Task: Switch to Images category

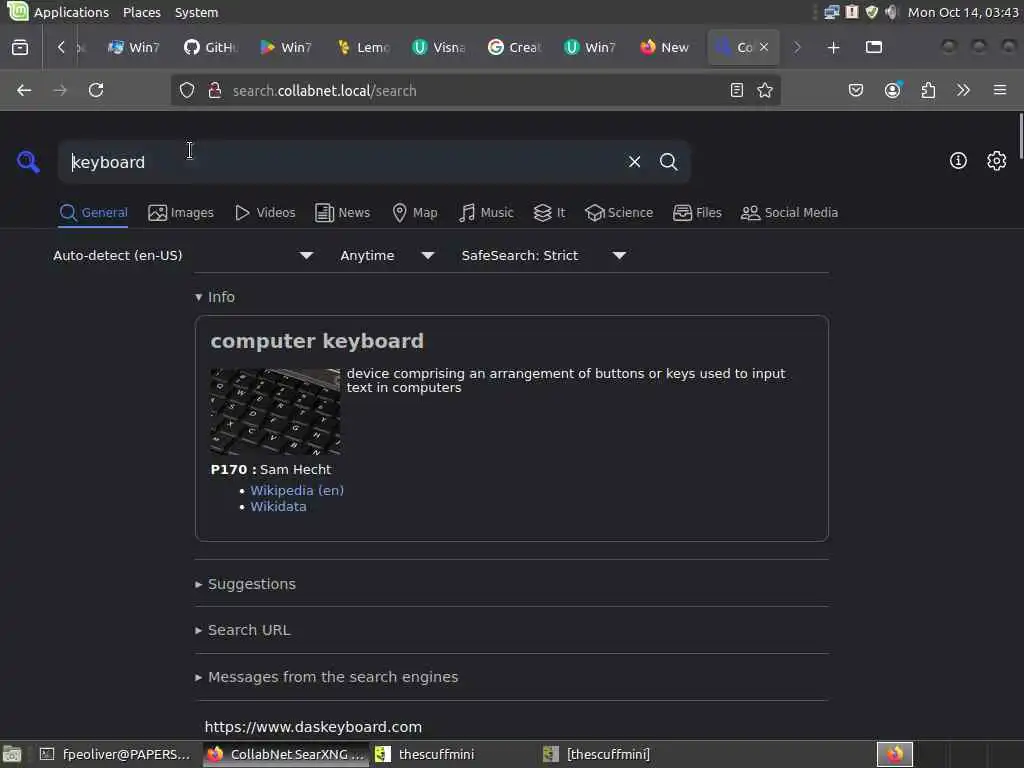Action: (181, 212)
